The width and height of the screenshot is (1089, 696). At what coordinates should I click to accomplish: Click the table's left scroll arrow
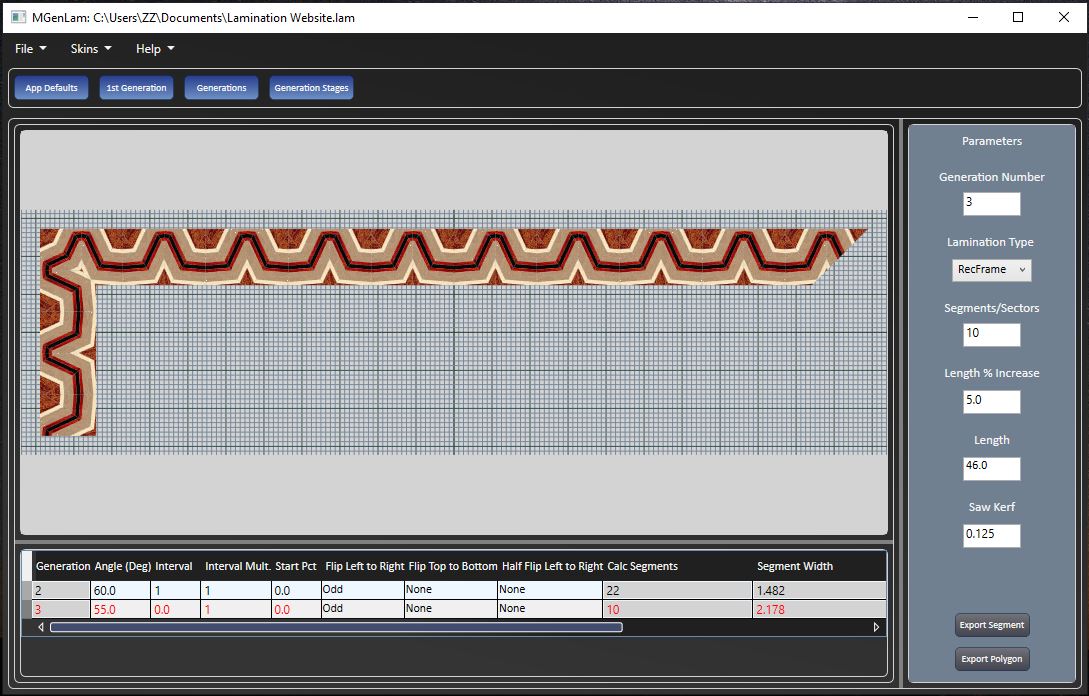pos(41,628)
